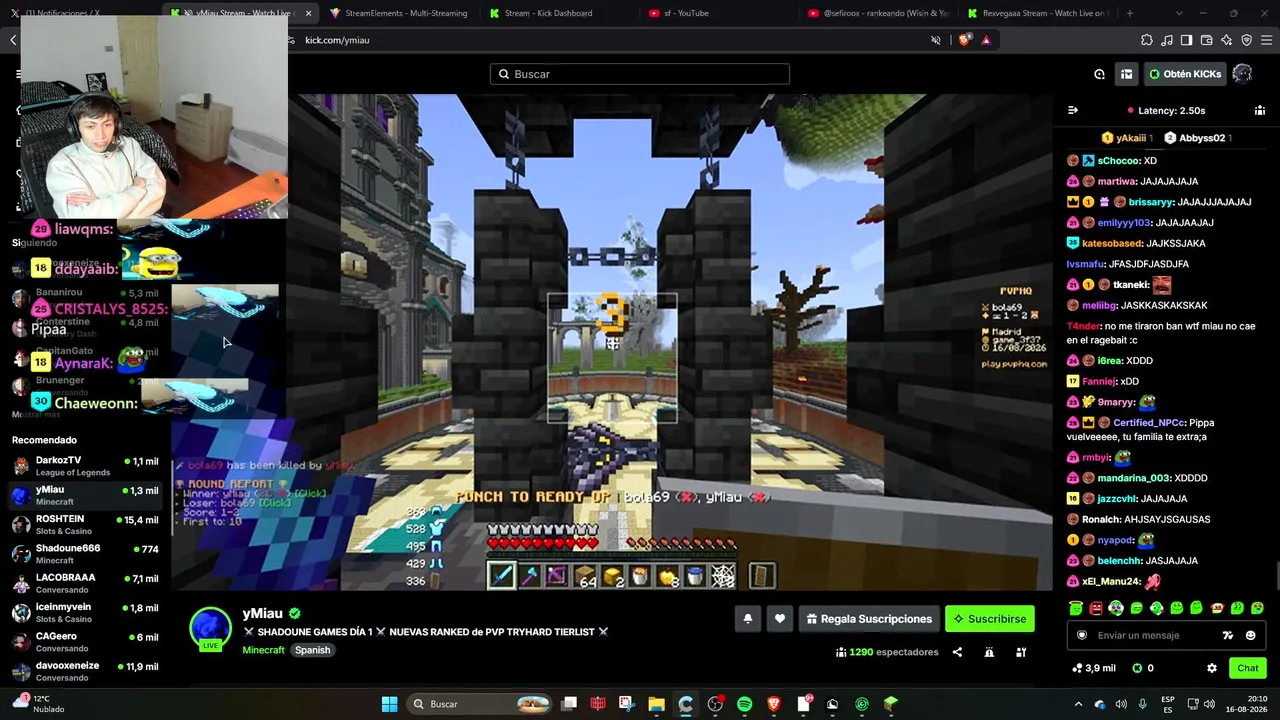Open the Brave Wallet icon
Image resolution: width=1280 pixels, height=720 pixels.
[x=1206, y=40]
